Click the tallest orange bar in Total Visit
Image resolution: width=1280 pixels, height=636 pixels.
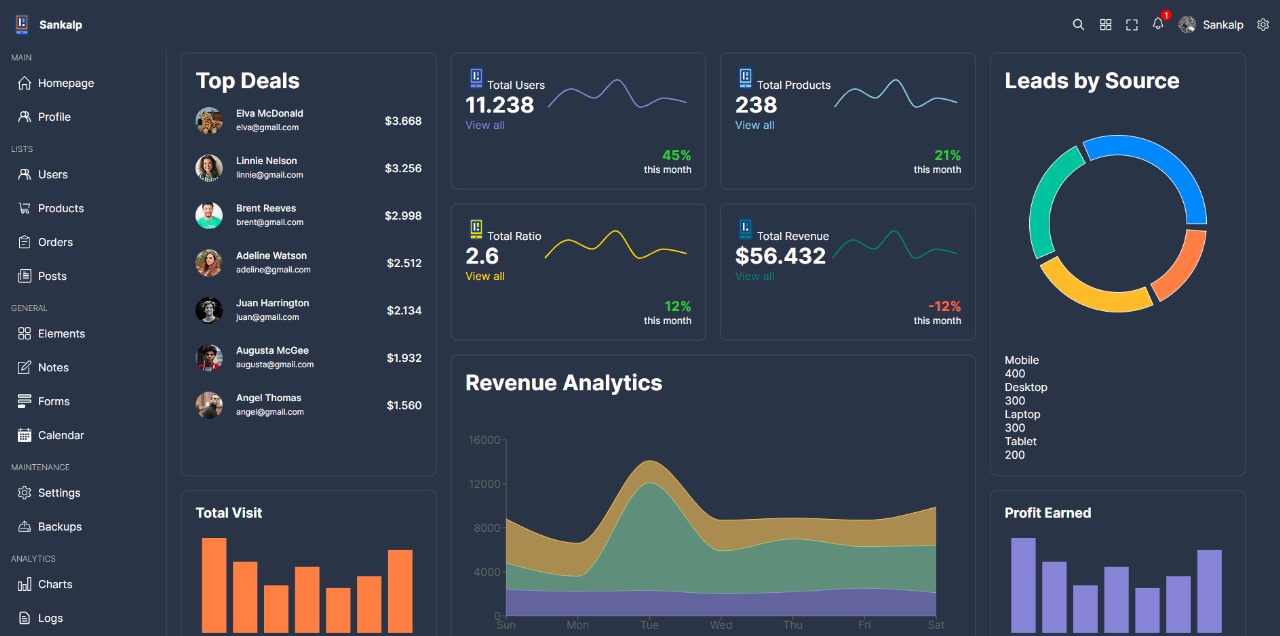coord(214,585)
